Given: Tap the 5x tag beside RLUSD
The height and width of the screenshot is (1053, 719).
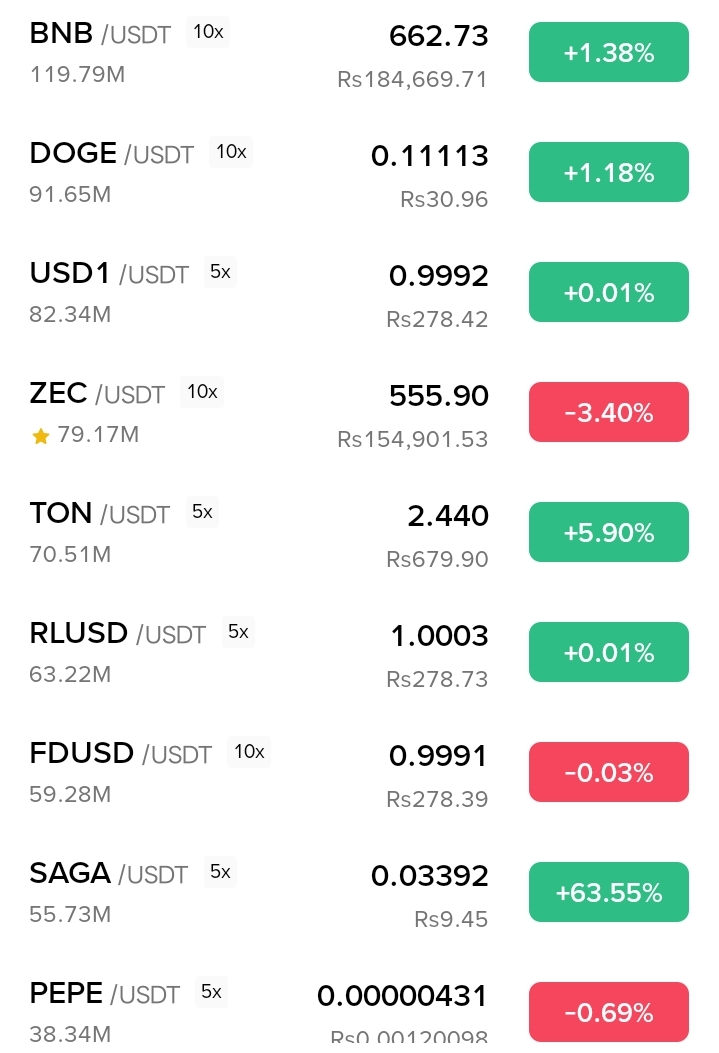Looking at the screenshot, I should point(238,632).
